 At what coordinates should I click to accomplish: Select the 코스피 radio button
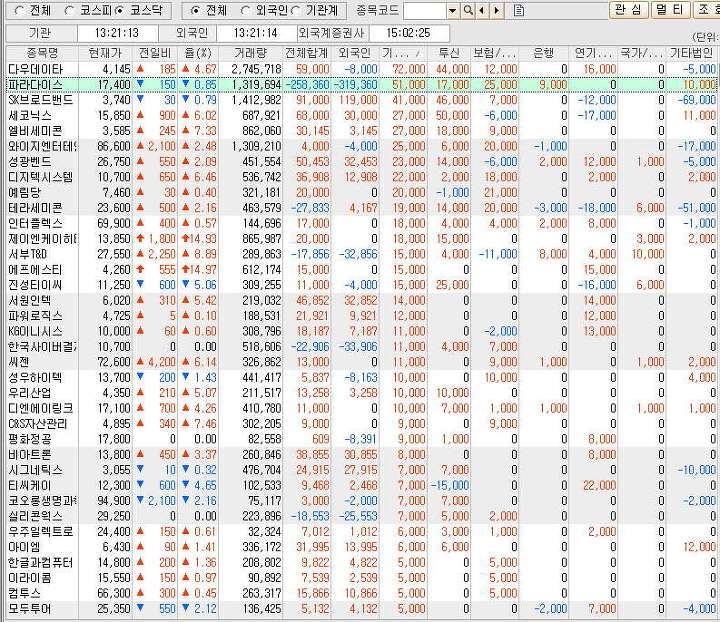click(69, 10)
